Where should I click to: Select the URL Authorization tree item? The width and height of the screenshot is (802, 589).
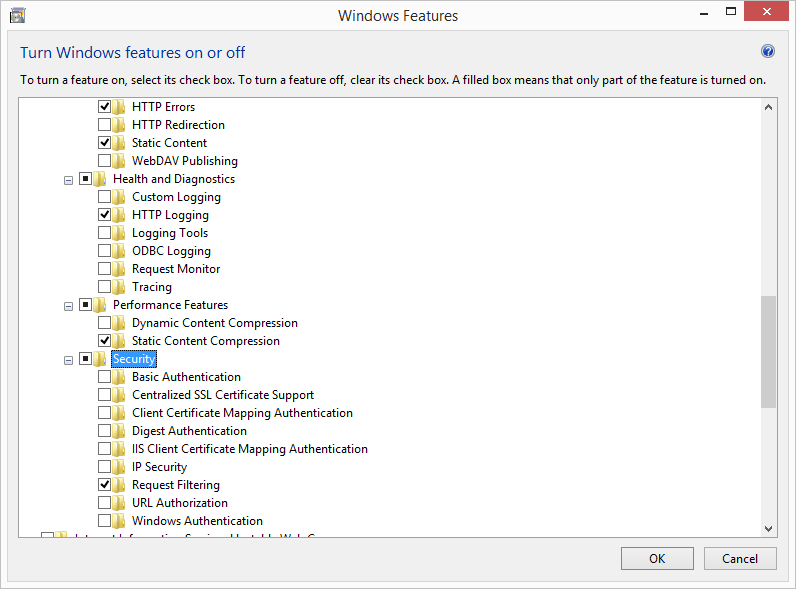(179, 503)
